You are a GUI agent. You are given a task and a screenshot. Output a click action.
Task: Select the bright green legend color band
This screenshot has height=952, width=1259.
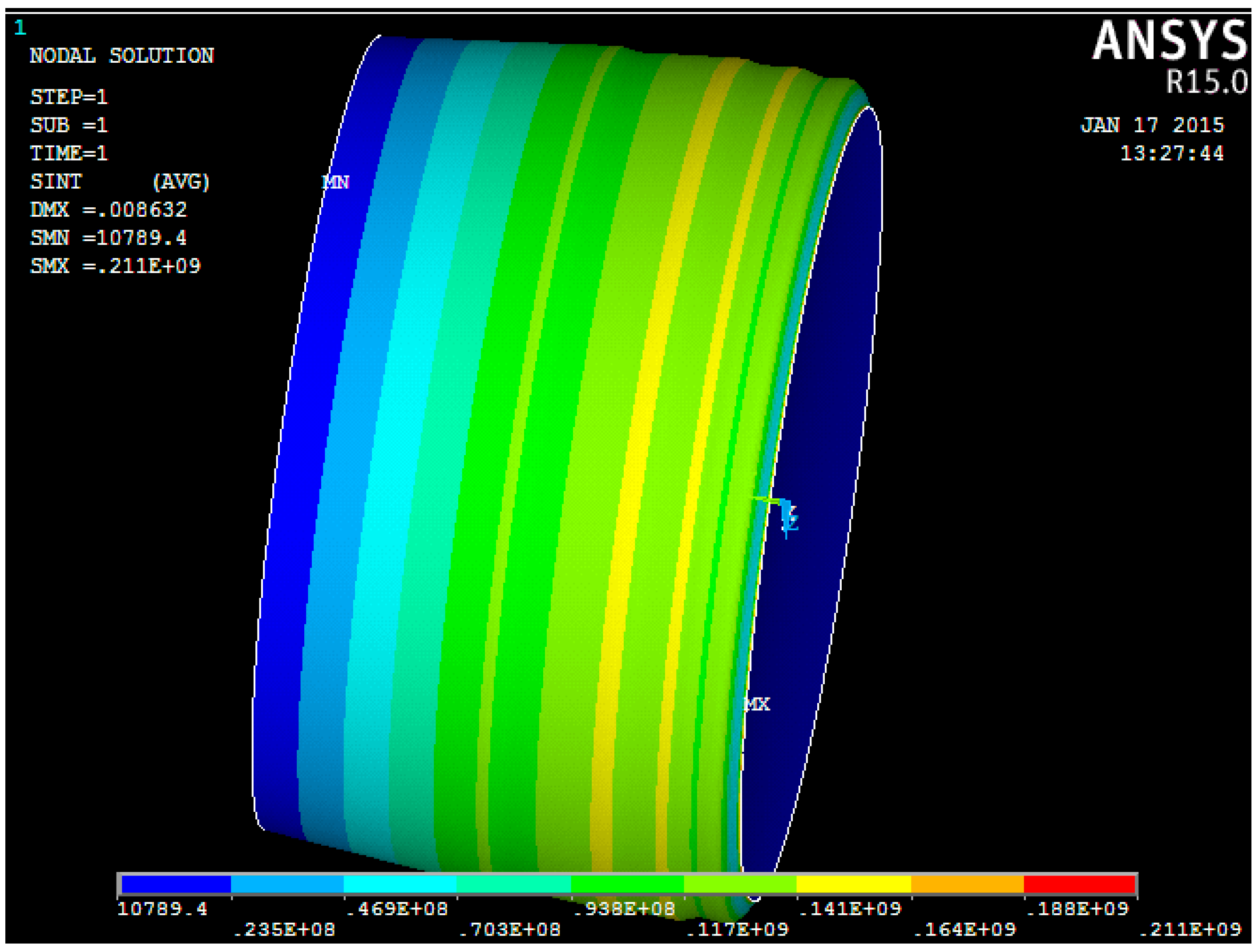point(627,884)
